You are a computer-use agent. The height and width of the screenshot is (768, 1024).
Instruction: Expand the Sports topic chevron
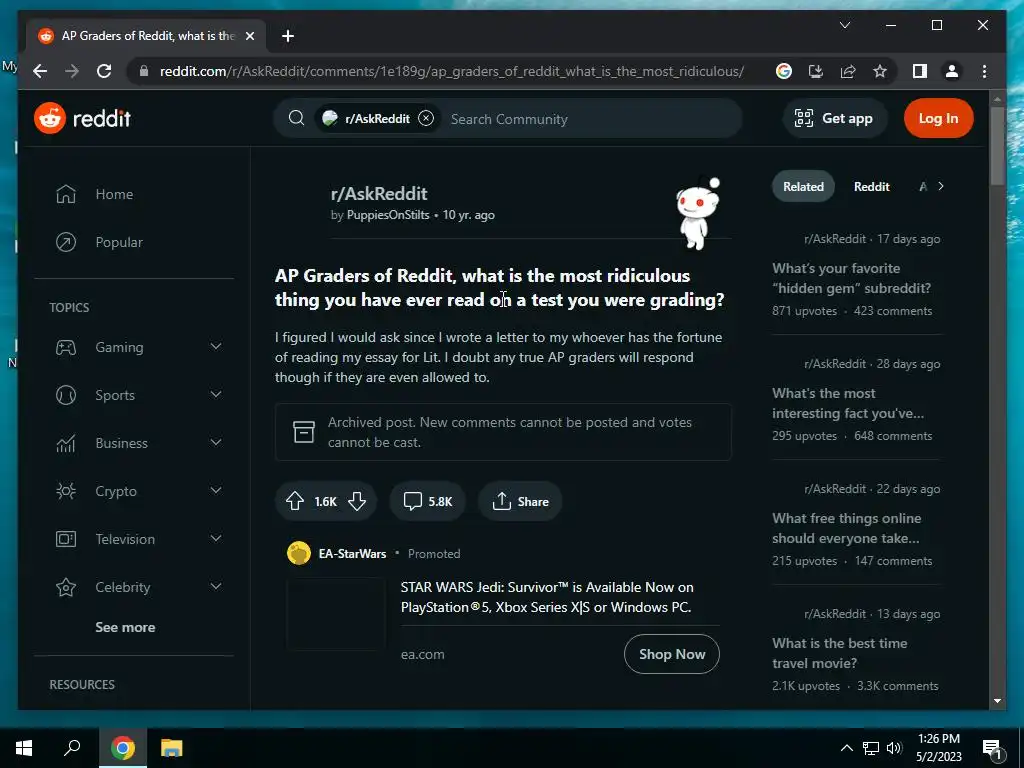216,394
